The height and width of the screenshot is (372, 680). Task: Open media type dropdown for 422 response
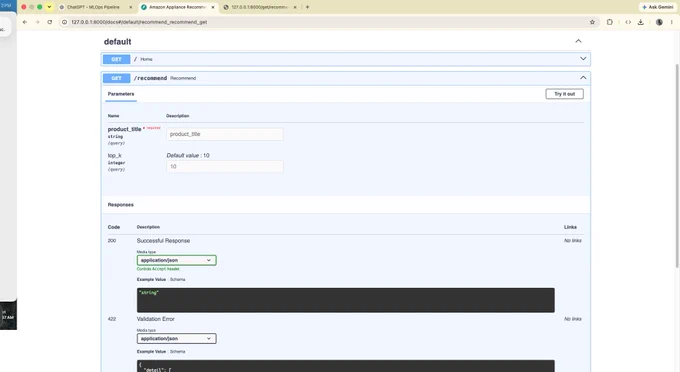(177, 339)
